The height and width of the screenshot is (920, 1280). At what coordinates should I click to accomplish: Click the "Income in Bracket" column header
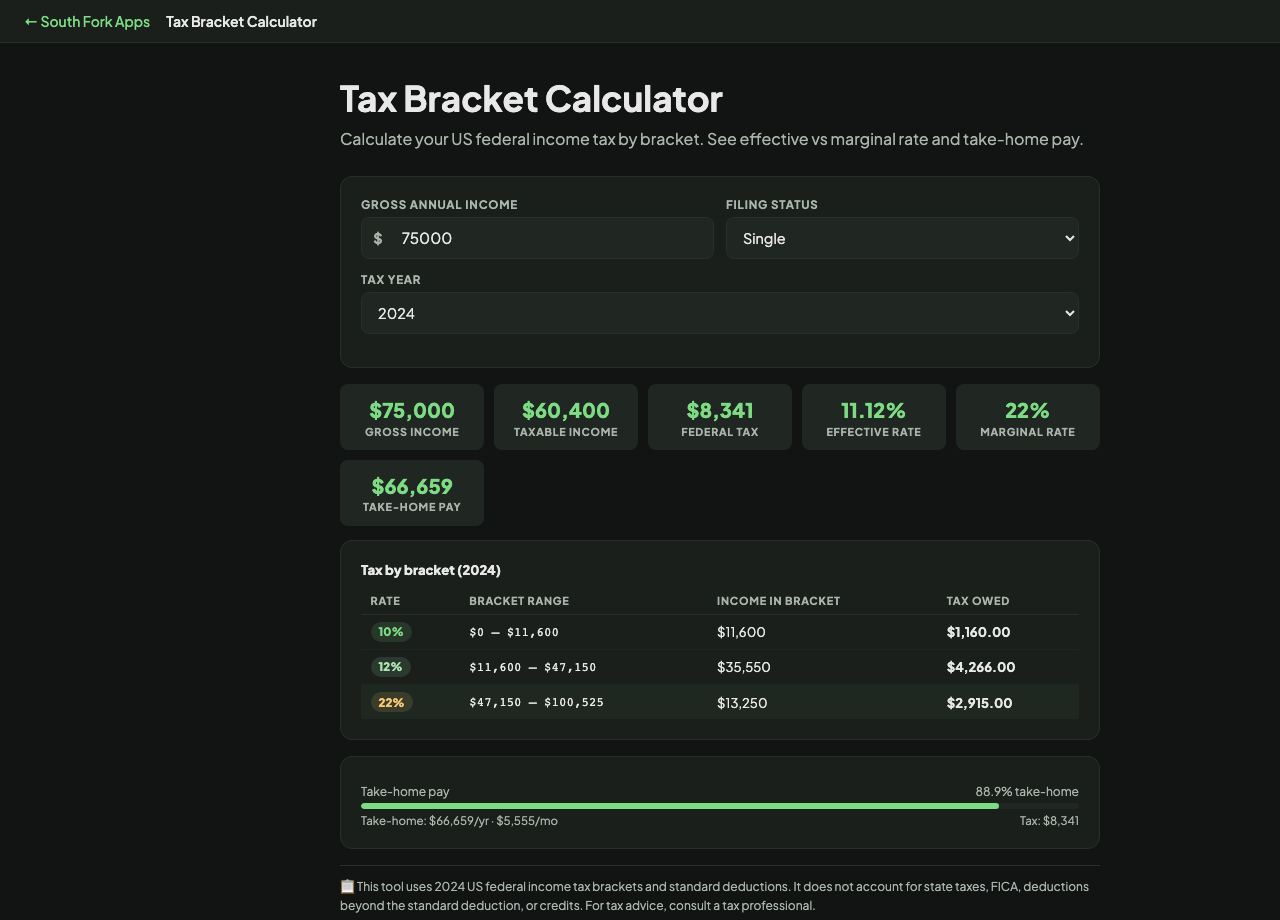pos(778,601)
